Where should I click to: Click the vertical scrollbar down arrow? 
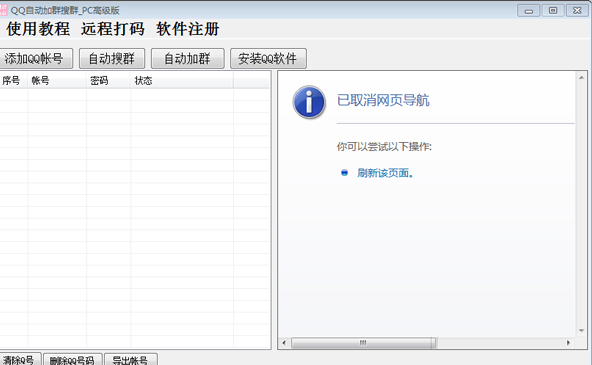581,331
